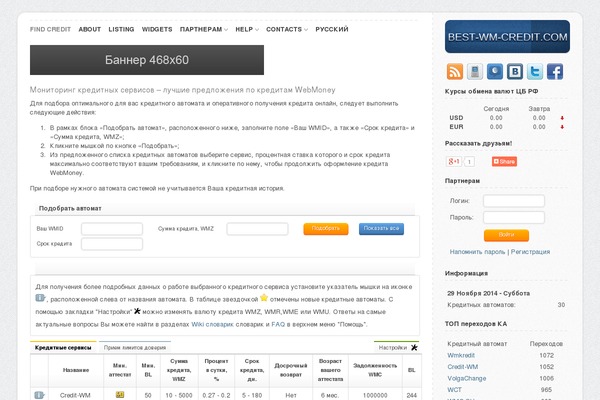Click the USD currency row label
600x400 pixels.
click(456, 118)
